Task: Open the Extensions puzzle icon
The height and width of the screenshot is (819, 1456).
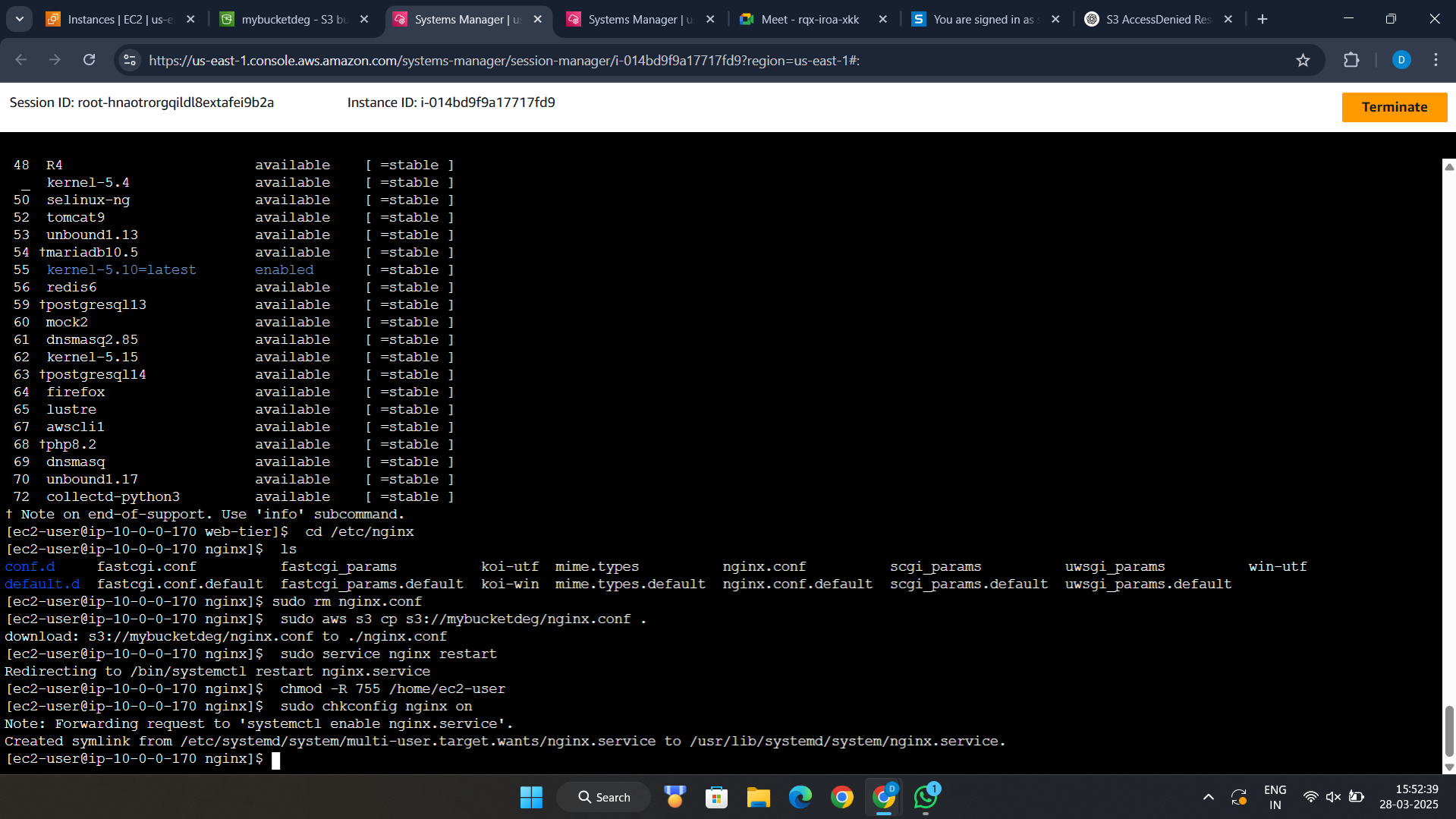Action: tap(1351, 60)
